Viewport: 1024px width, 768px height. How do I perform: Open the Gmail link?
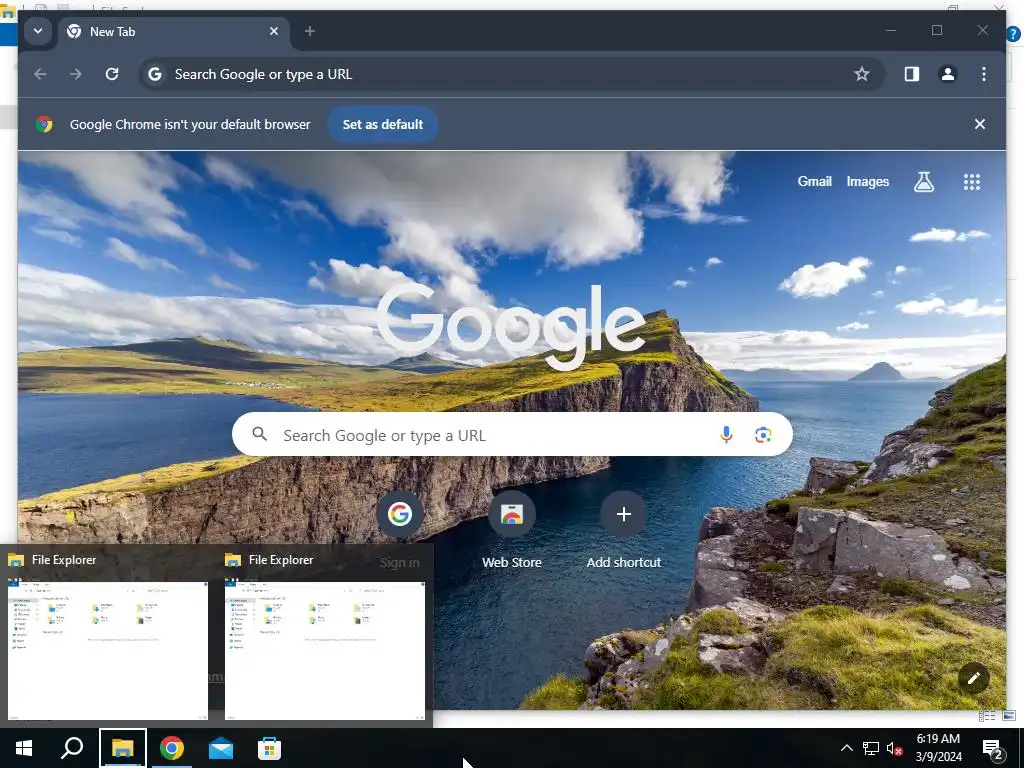coord(814,182)
